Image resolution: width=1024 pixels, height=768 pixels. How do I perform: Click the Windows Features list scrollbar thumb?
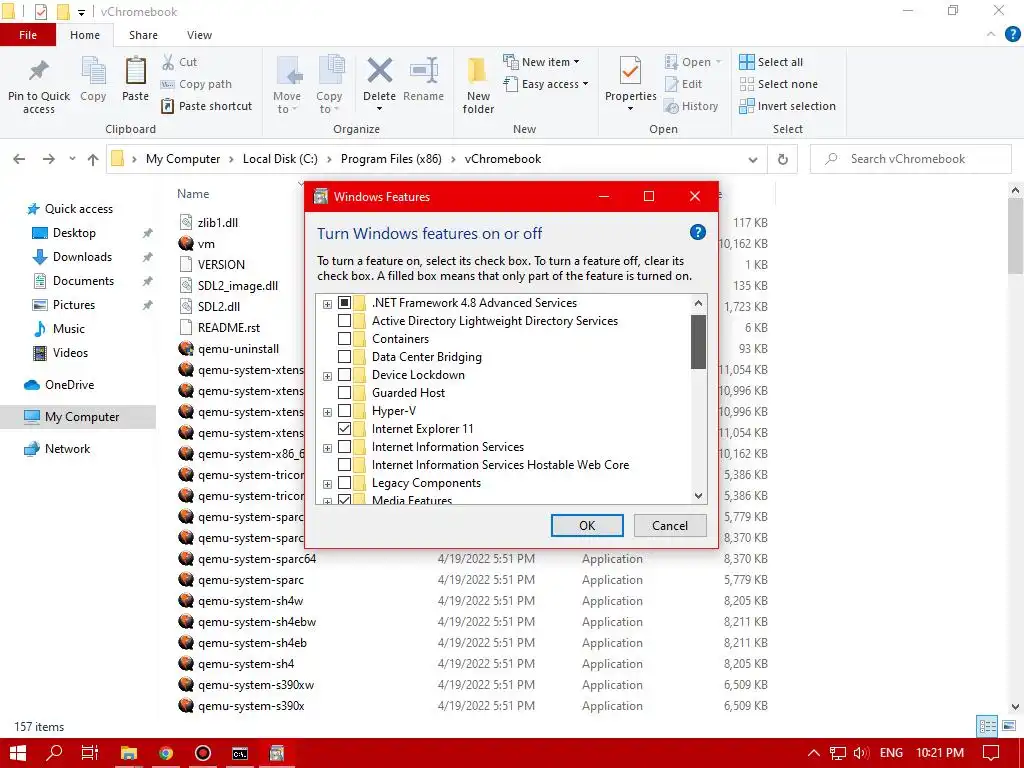click(x=698, y=342)
